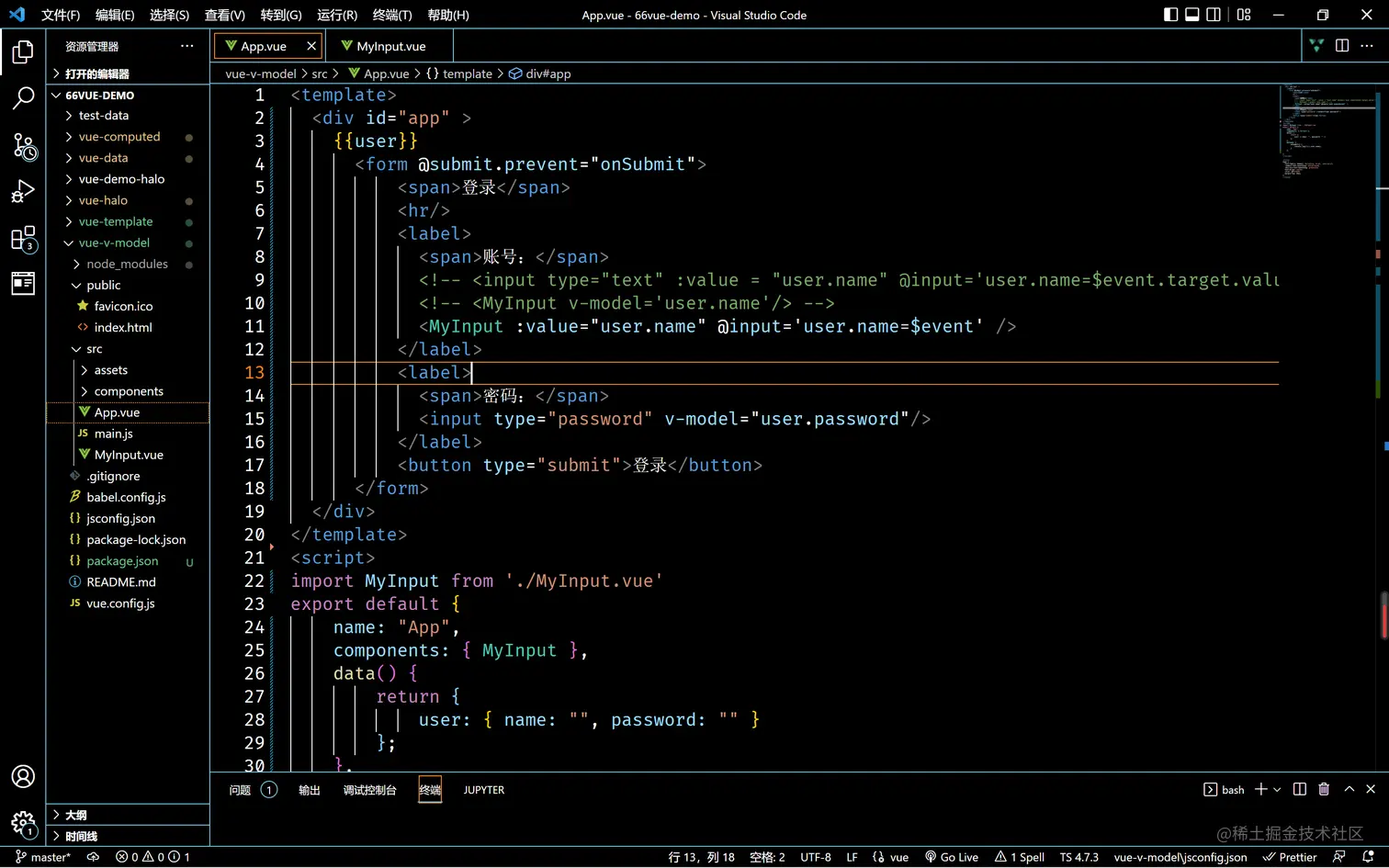Viewport: 1389px width, 868px height.
Task: Click the Prettier status item
Action: point(1290,857)
